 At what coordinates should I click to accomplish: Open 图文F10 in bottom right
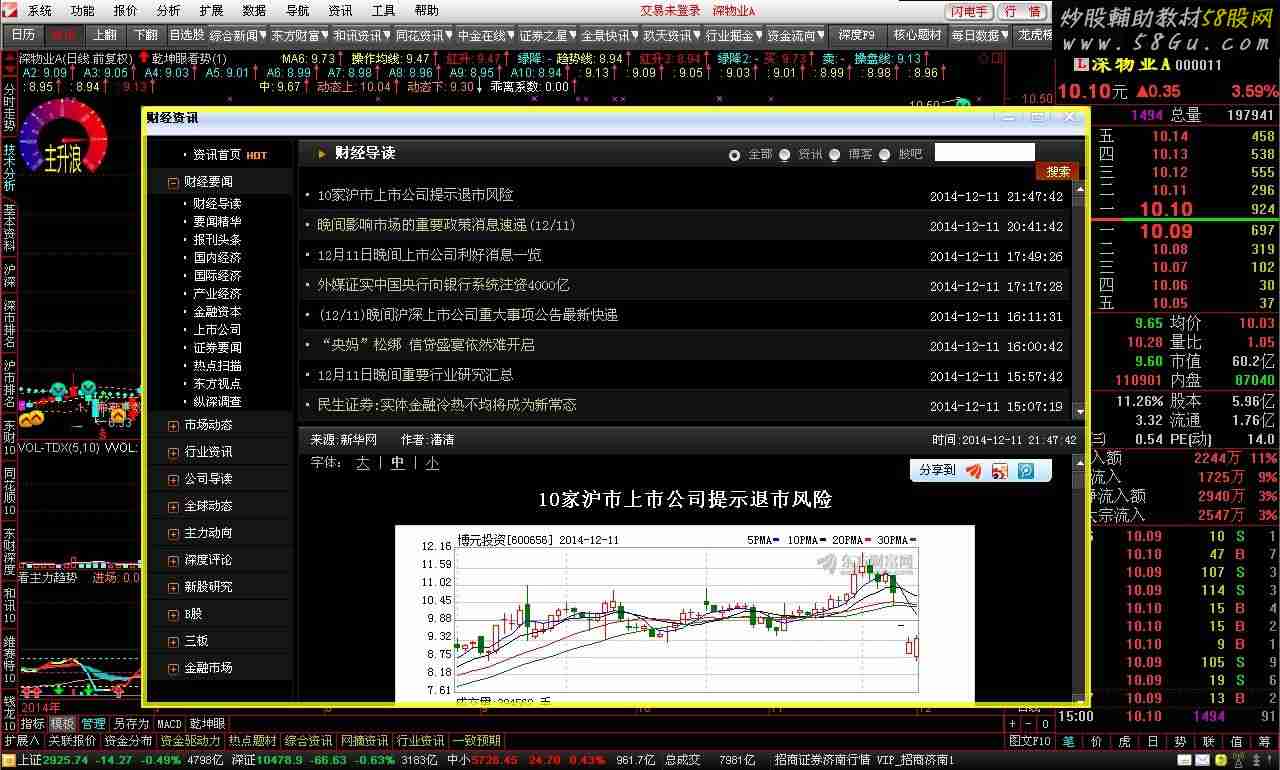coord(1030,741)
